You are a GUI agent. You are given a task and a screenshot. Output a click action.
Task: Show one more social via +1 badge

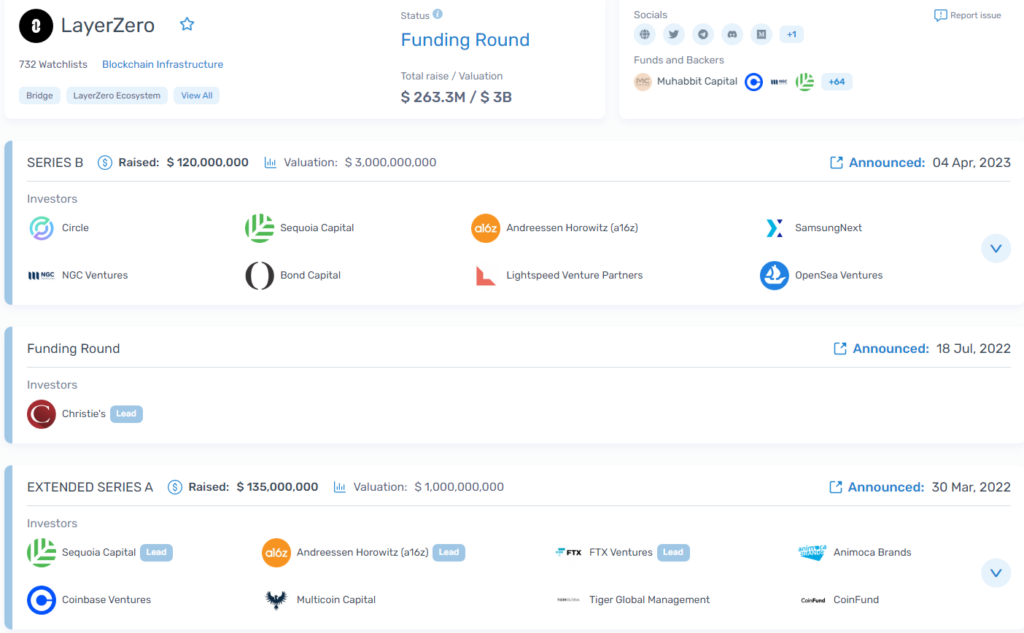pos(791,34)
